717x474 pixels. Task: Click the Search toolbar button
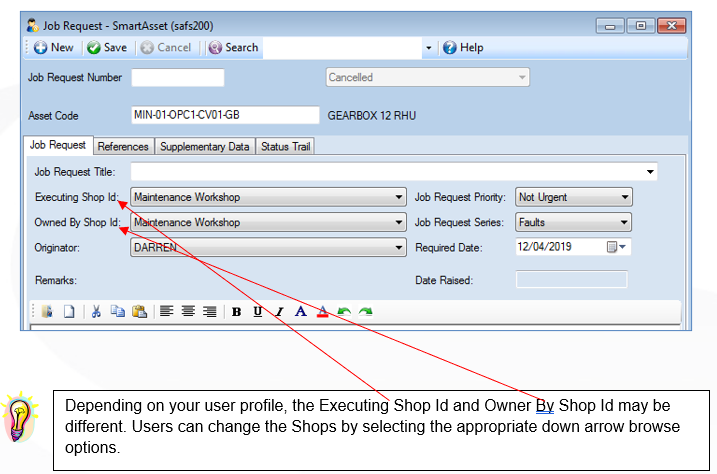pos(234,48)
